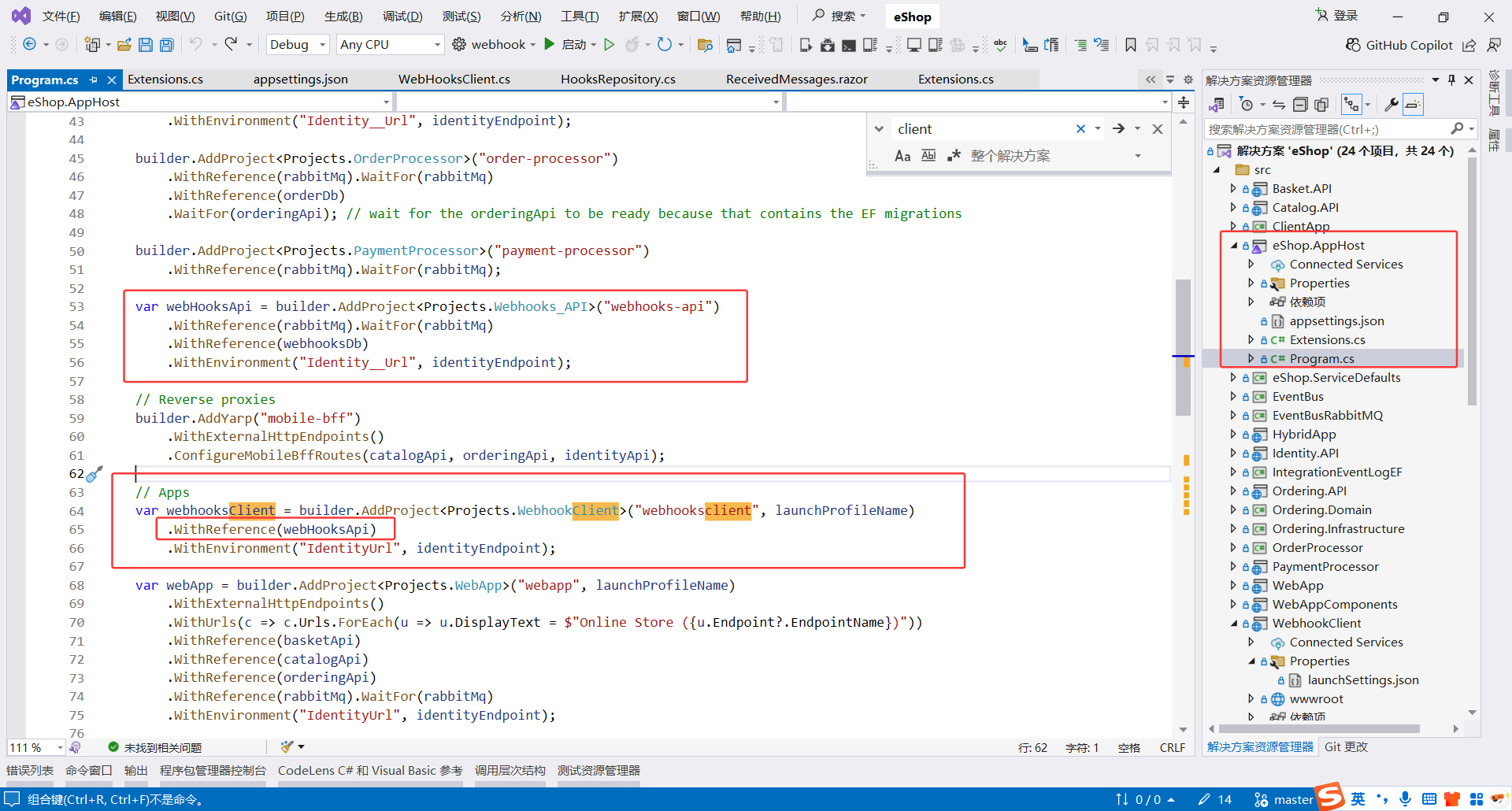The image size is (1512, 811).
Task: Switch to the ReceivedMessages.razor tab
Action: 796,80
